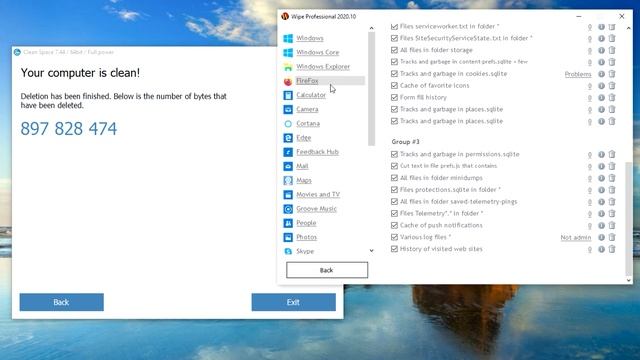640x360 pixels.
Task: Select the Mail app icon
Action: coord(288,167)
